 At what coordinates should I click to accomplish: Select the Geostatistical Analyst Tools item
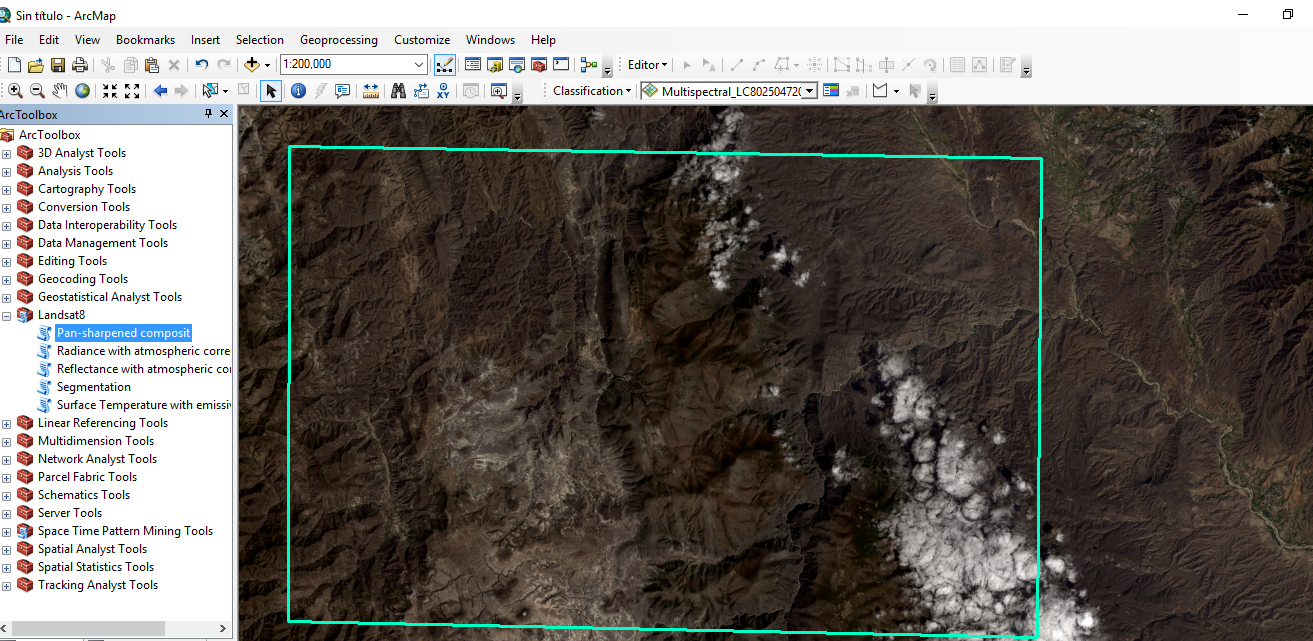click(x=110, y=297)
